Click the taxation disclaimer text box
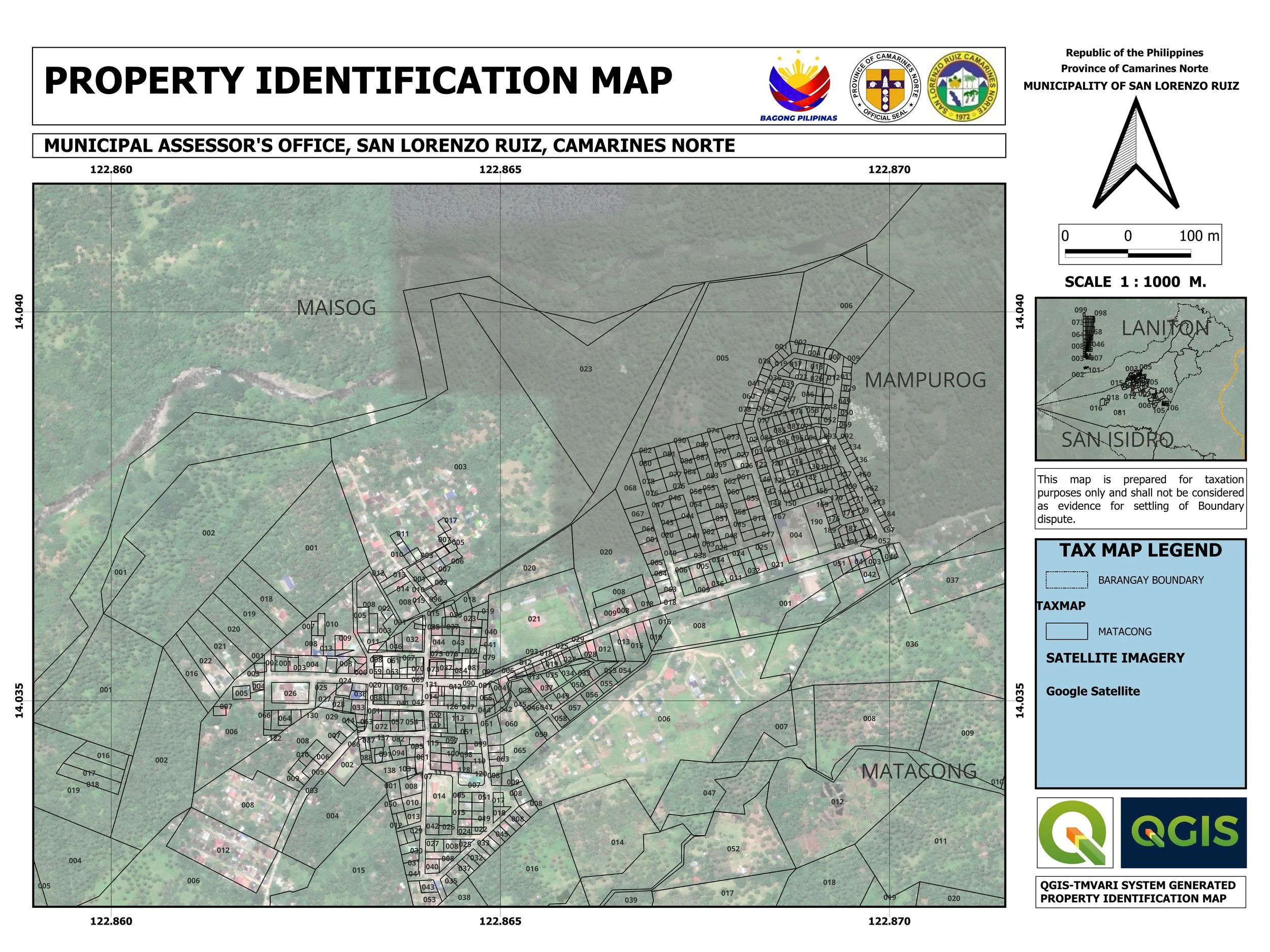Image resolution: width=1270 pixels, height=952 pixels. (1140, 499)
